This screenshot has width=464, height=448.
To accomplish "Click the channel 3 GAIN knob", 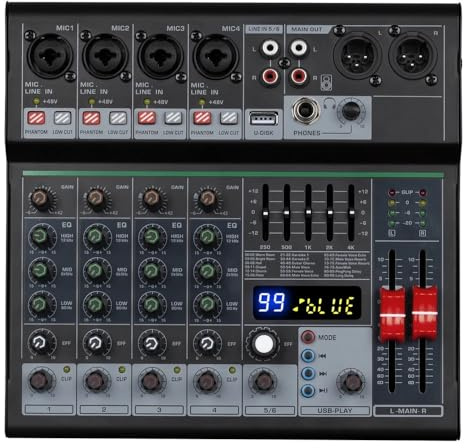I will pyautogui.click(x=152, y=199).
